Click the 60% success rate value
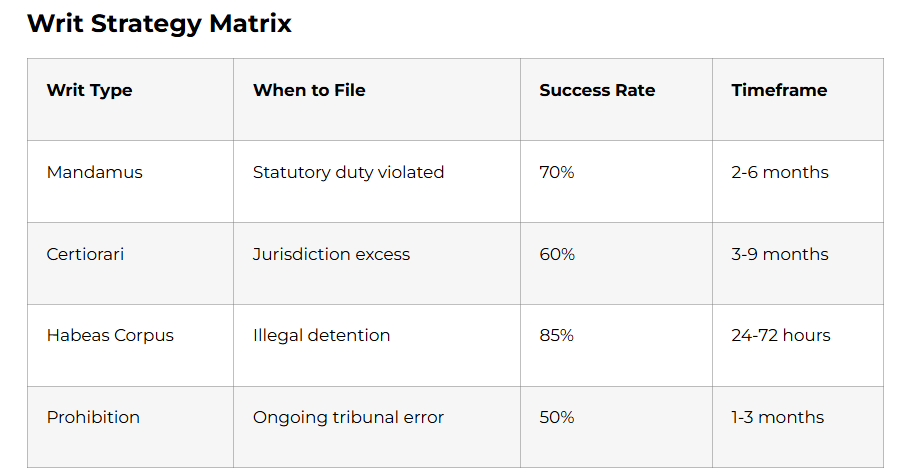This screenshot has height=476, width=905. (557, 254)
